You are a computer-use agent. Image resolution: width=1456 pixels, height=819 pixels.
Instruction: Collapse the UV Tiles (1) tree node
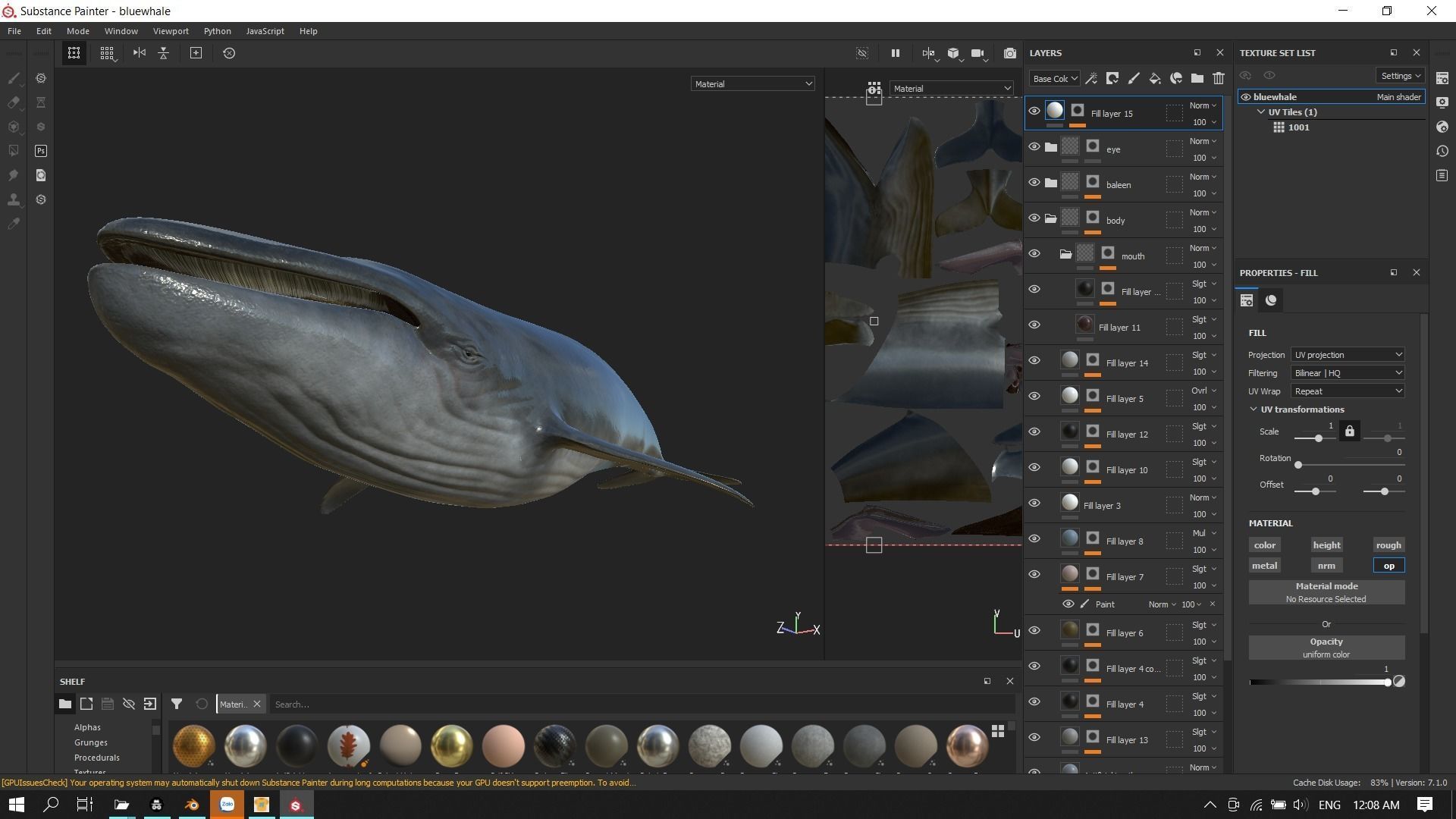click(x=1261, y=112)
